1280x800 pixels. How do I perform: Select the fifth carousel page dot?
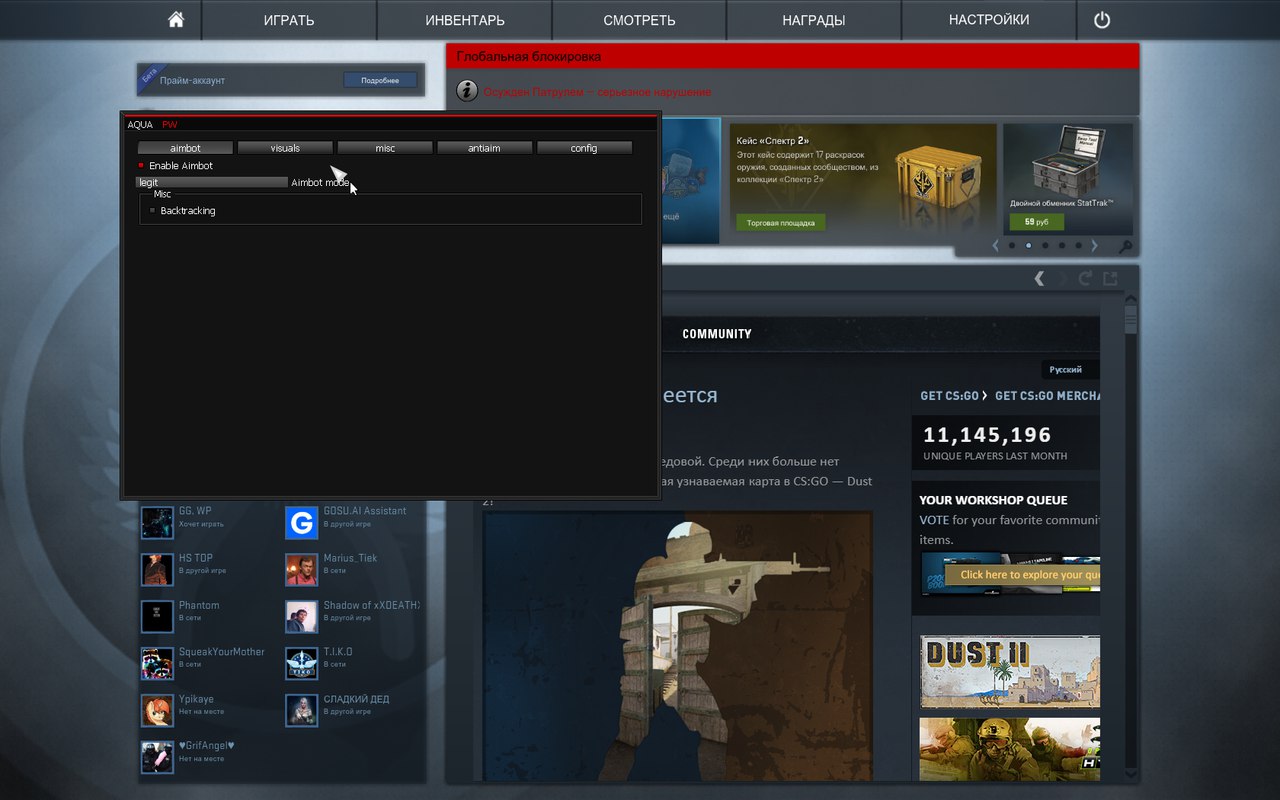coord(1077,245)
